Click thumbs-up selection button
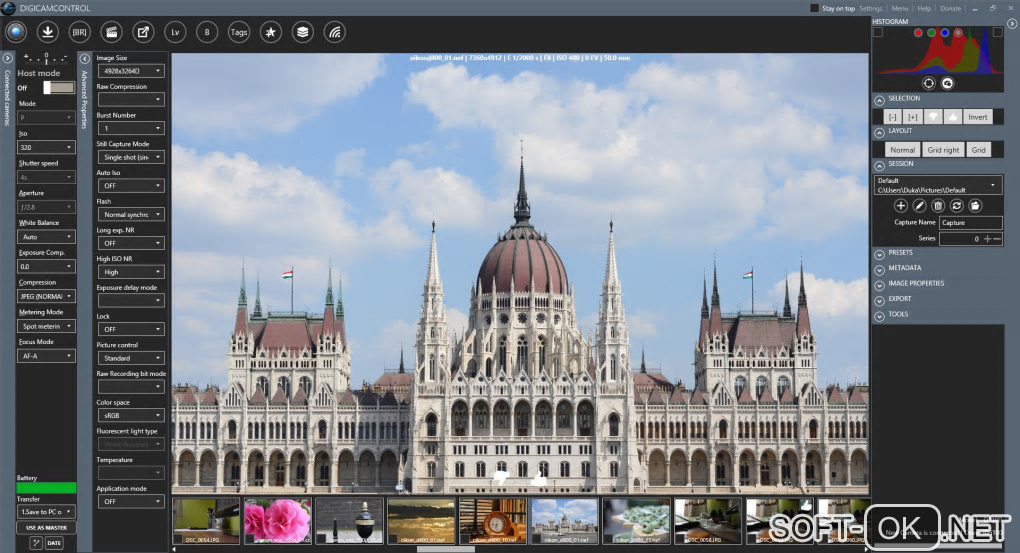1020x553 pixels. pos(952,117)
